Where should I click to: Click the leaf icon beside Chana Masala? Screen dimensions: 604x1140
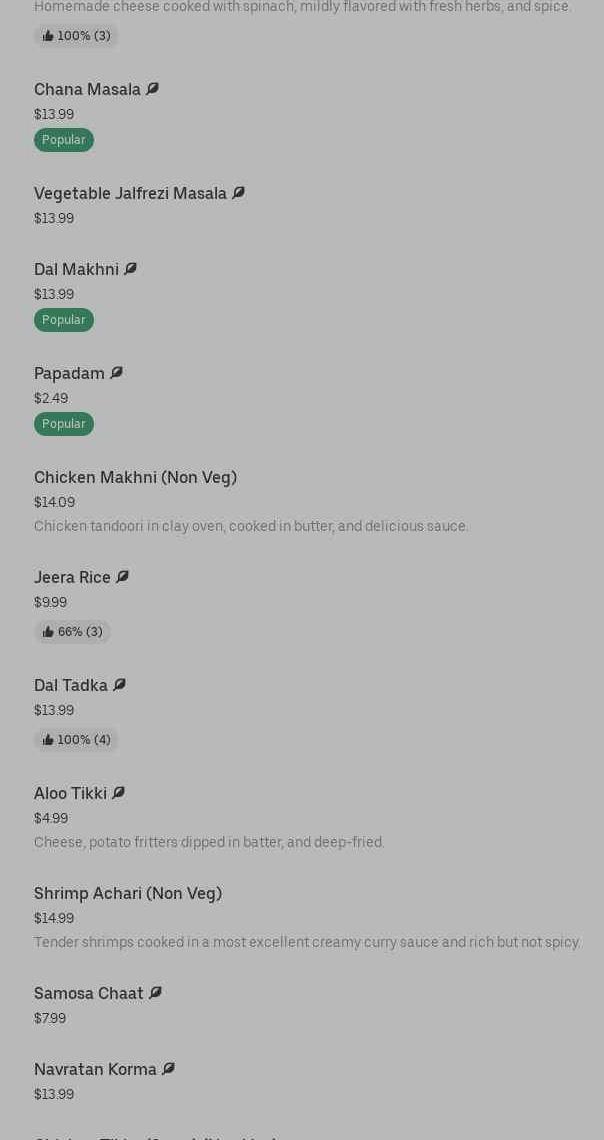click(x=152, y=89)
